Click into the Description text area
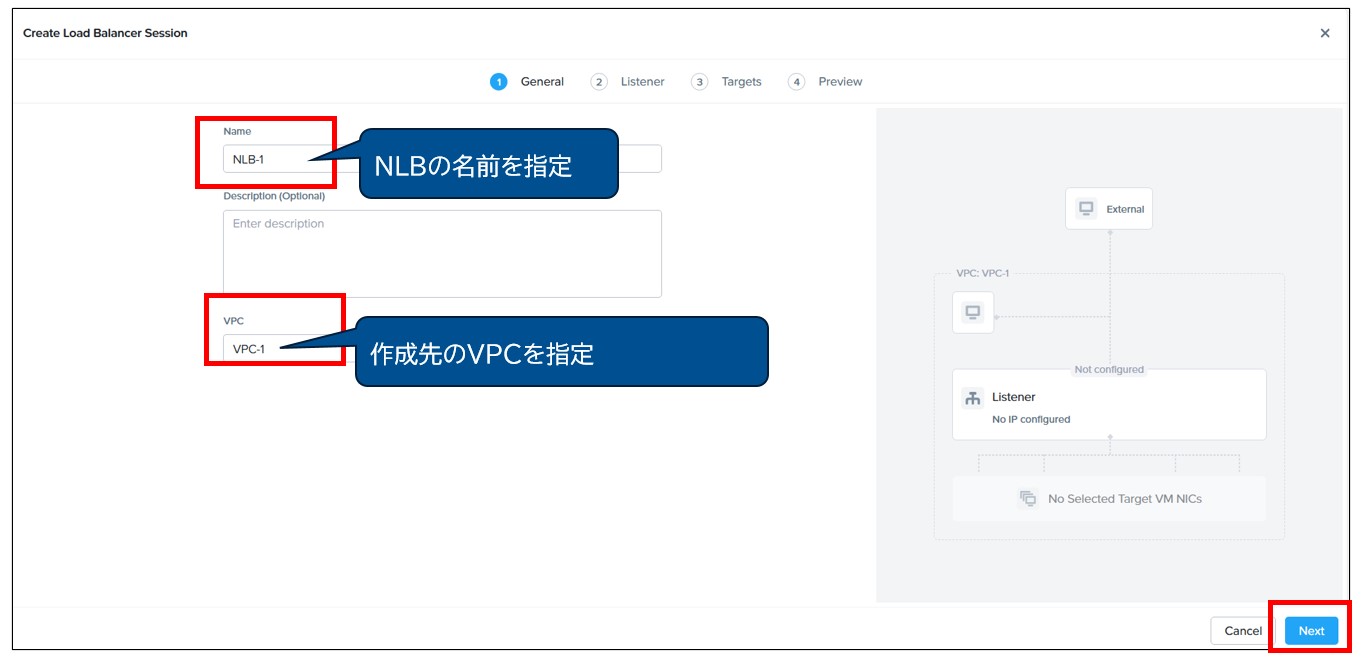 pos(442,253)
